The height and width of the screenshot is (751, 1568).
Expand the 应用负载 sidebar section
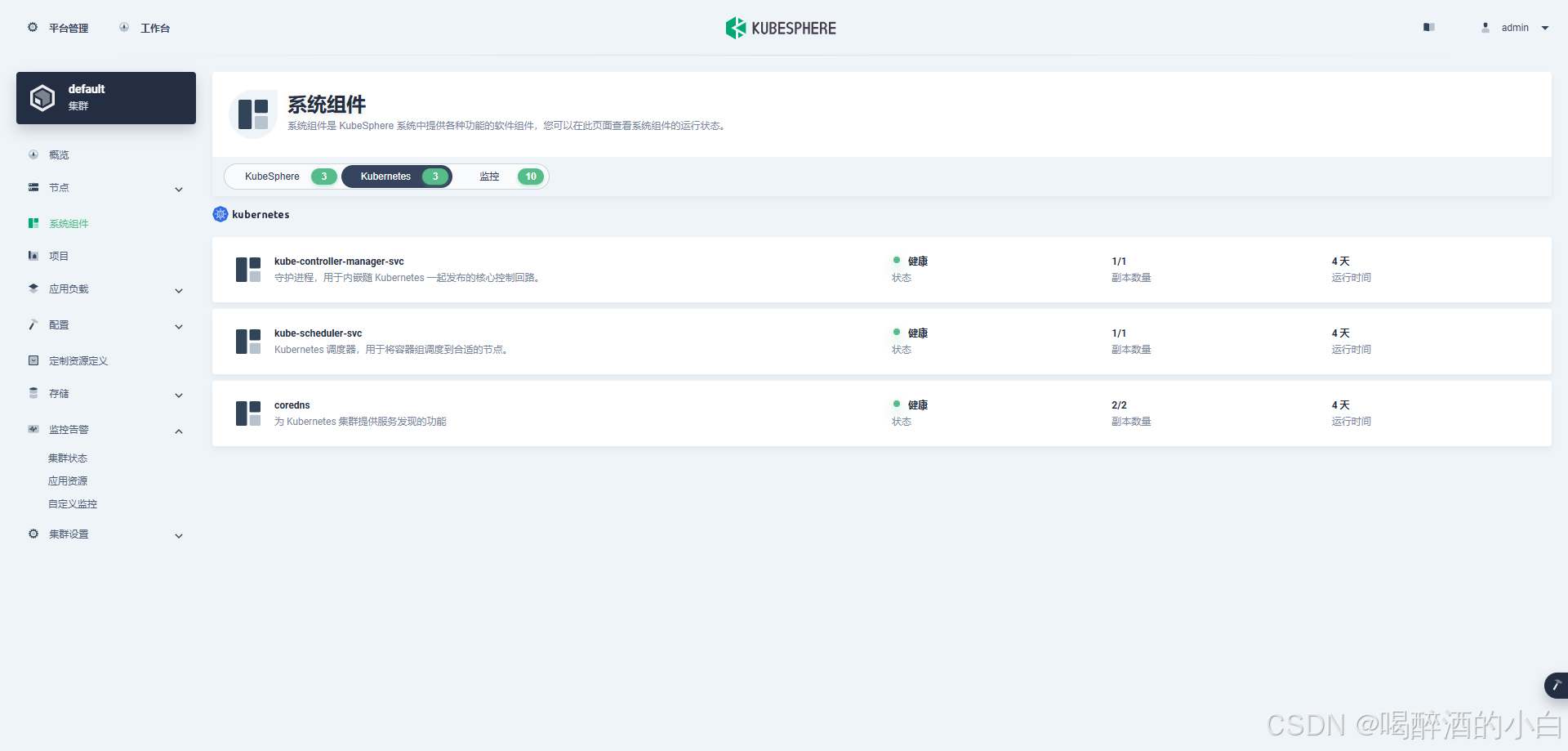click(106, 289)
